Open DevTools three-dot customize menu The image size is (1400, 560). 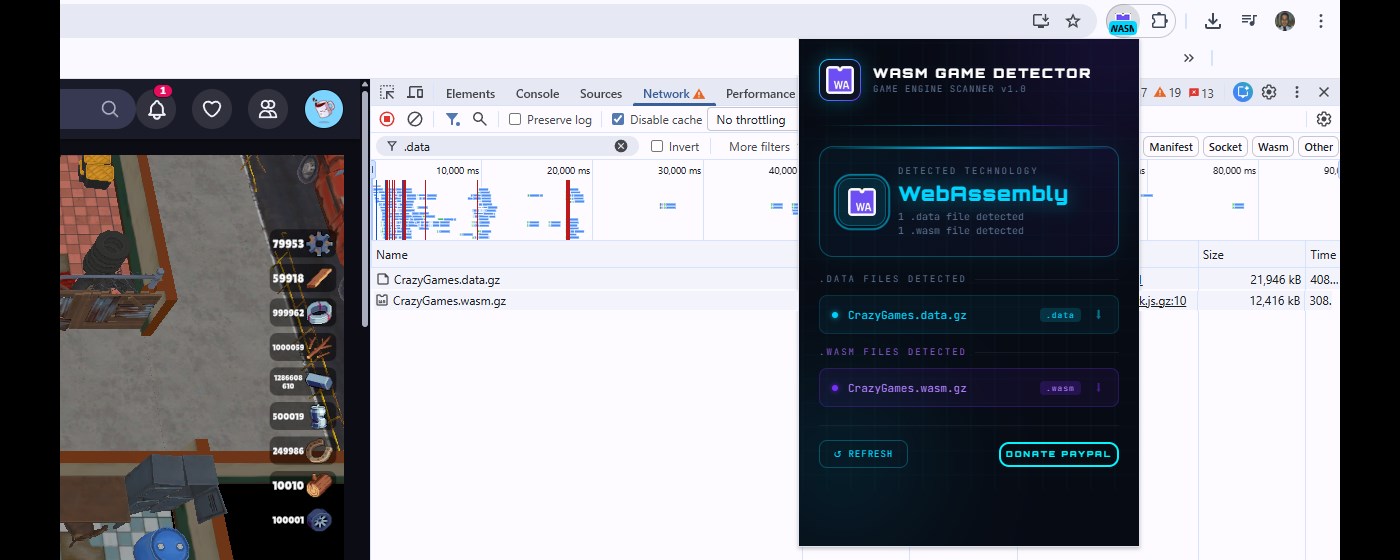tap(1297, 92)
